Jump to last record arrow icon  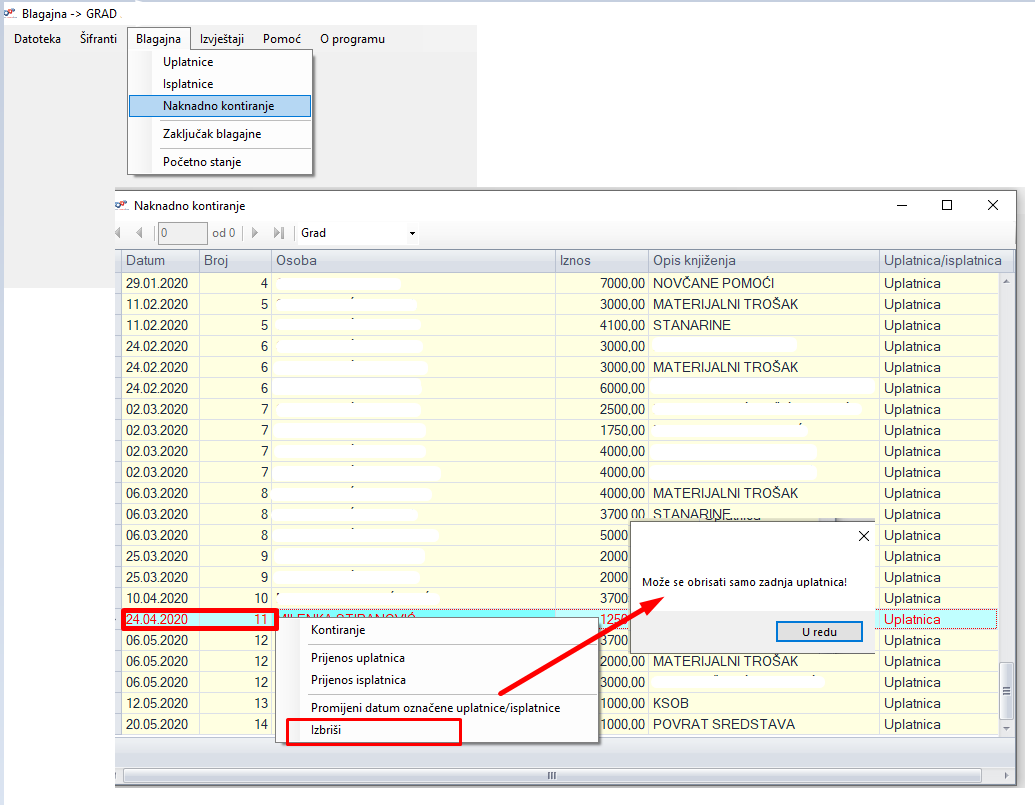(x=279, y=233)
